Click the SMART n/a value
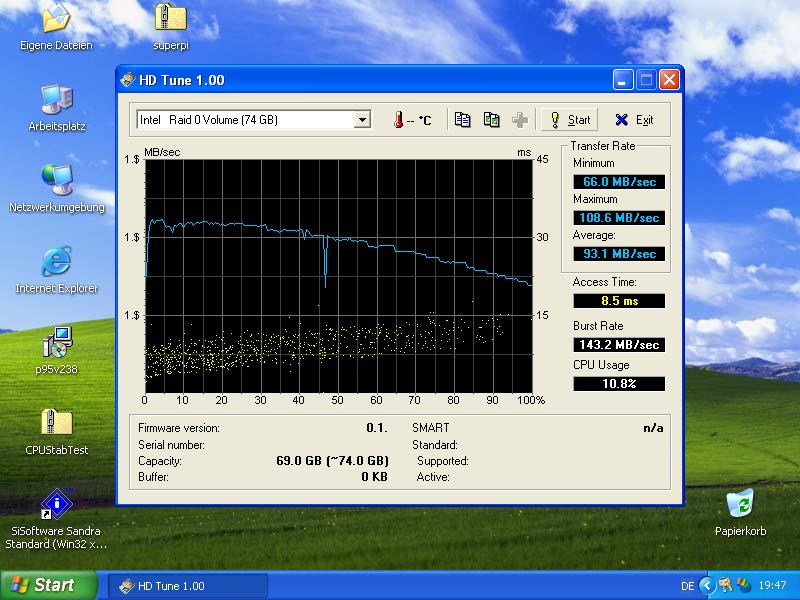 (x=653, y=428)
